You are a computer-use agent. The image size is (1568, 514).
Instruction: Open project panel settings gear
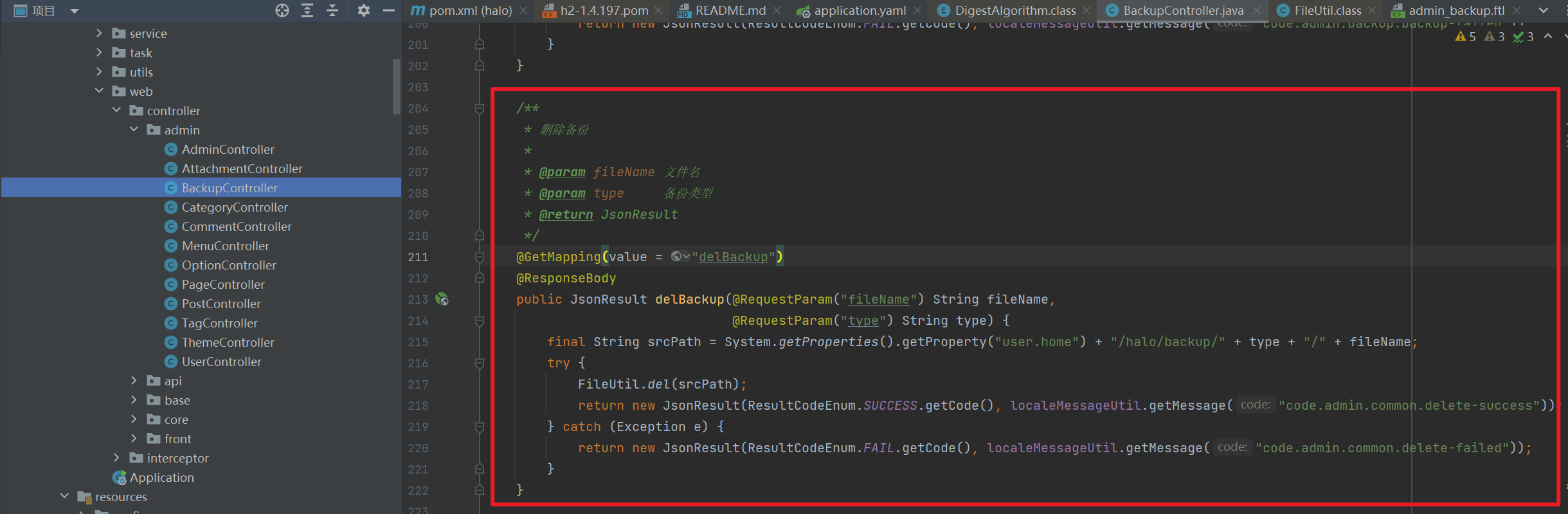click(363, 10)
